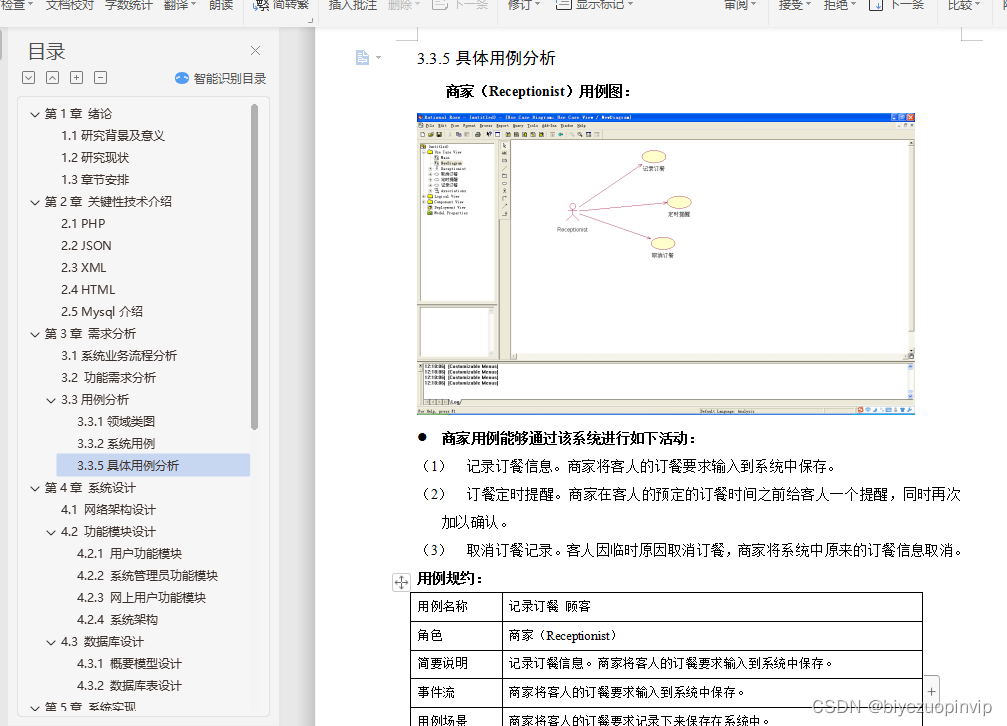
Task: Click the downward-chevron icon under 目录
Action: (28, 78)
